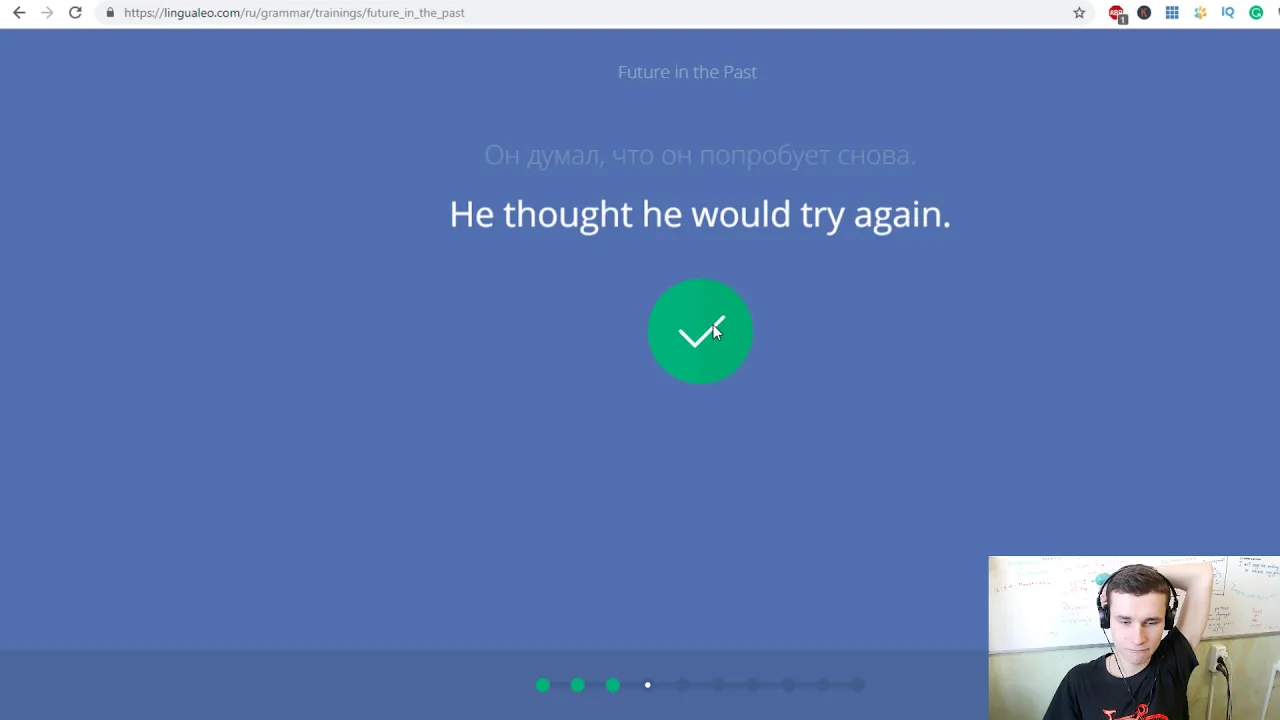Click the Future in the Past heading
The height and width of the screenshot is (720, 1280).
pos(687,72)
